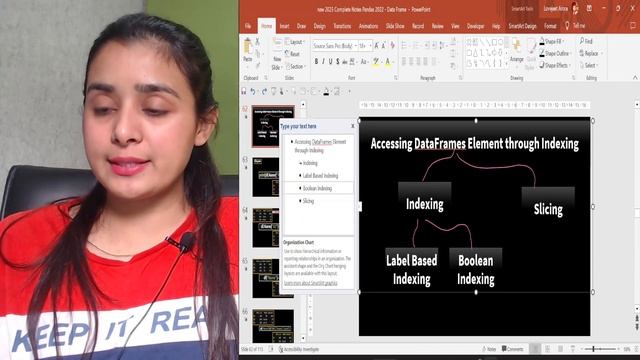This screenshot has width=640, height=360.
Task: Select 'Boolean Indexing' bullet in text pane
Action: click(317, 188)
